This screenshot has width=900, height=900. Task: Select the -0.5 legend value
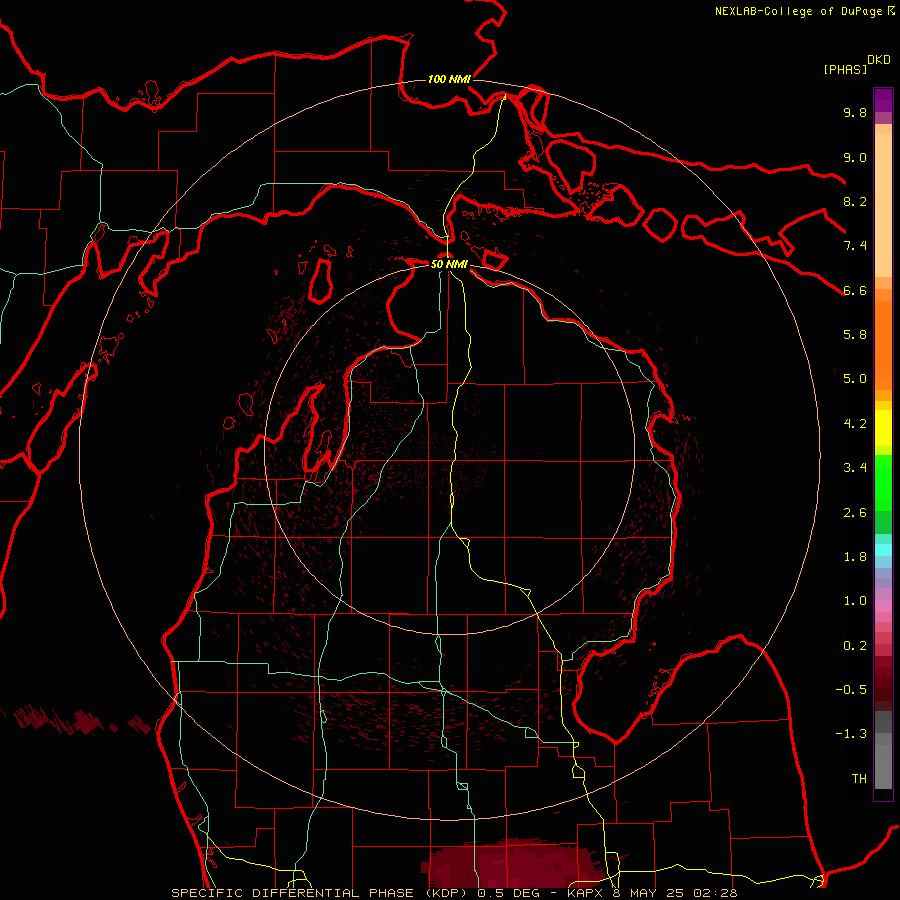851,690
